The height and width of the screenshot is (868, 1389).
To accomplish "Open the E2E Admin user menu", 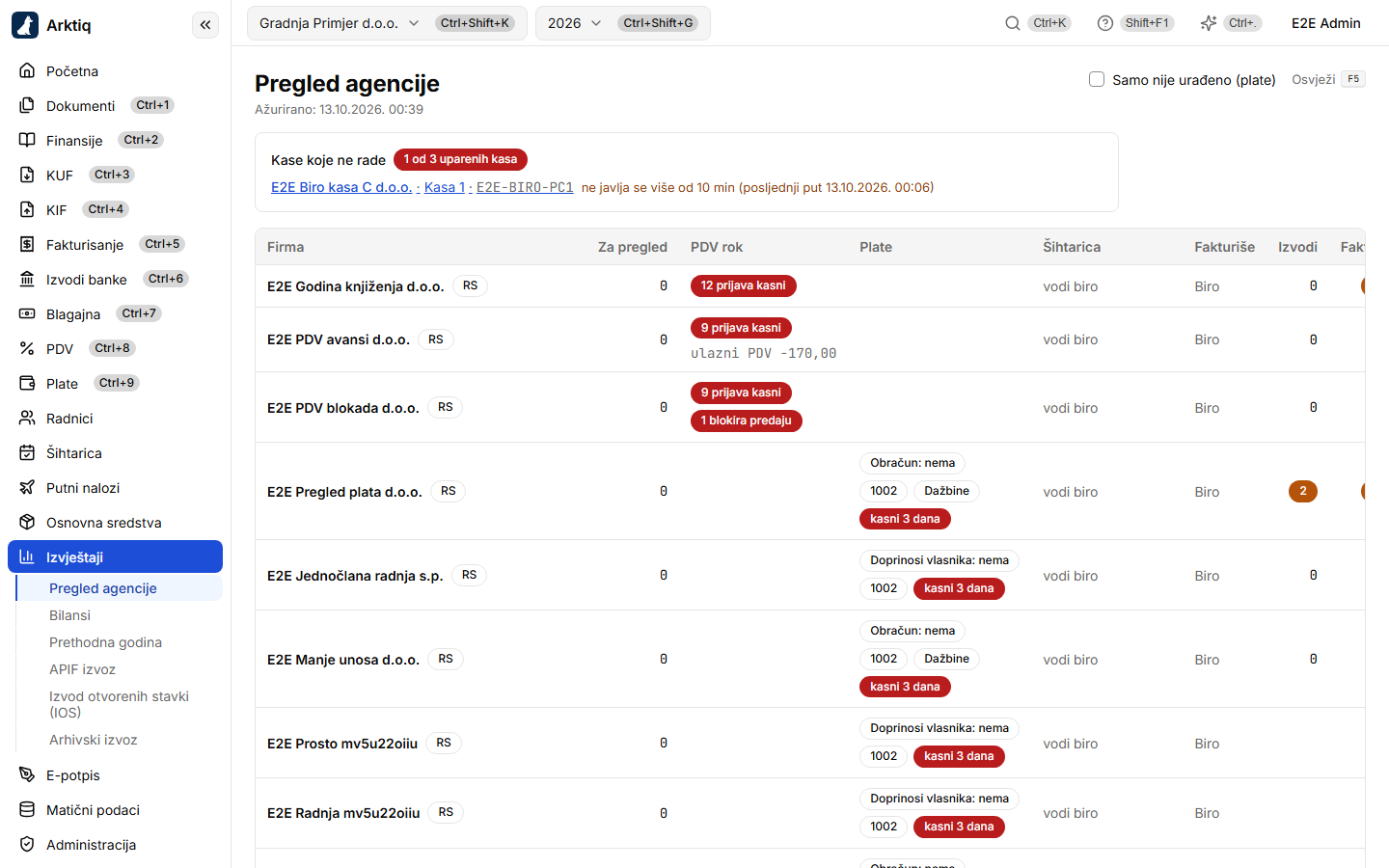I will pyautogui.click(x=1326, y=23).
